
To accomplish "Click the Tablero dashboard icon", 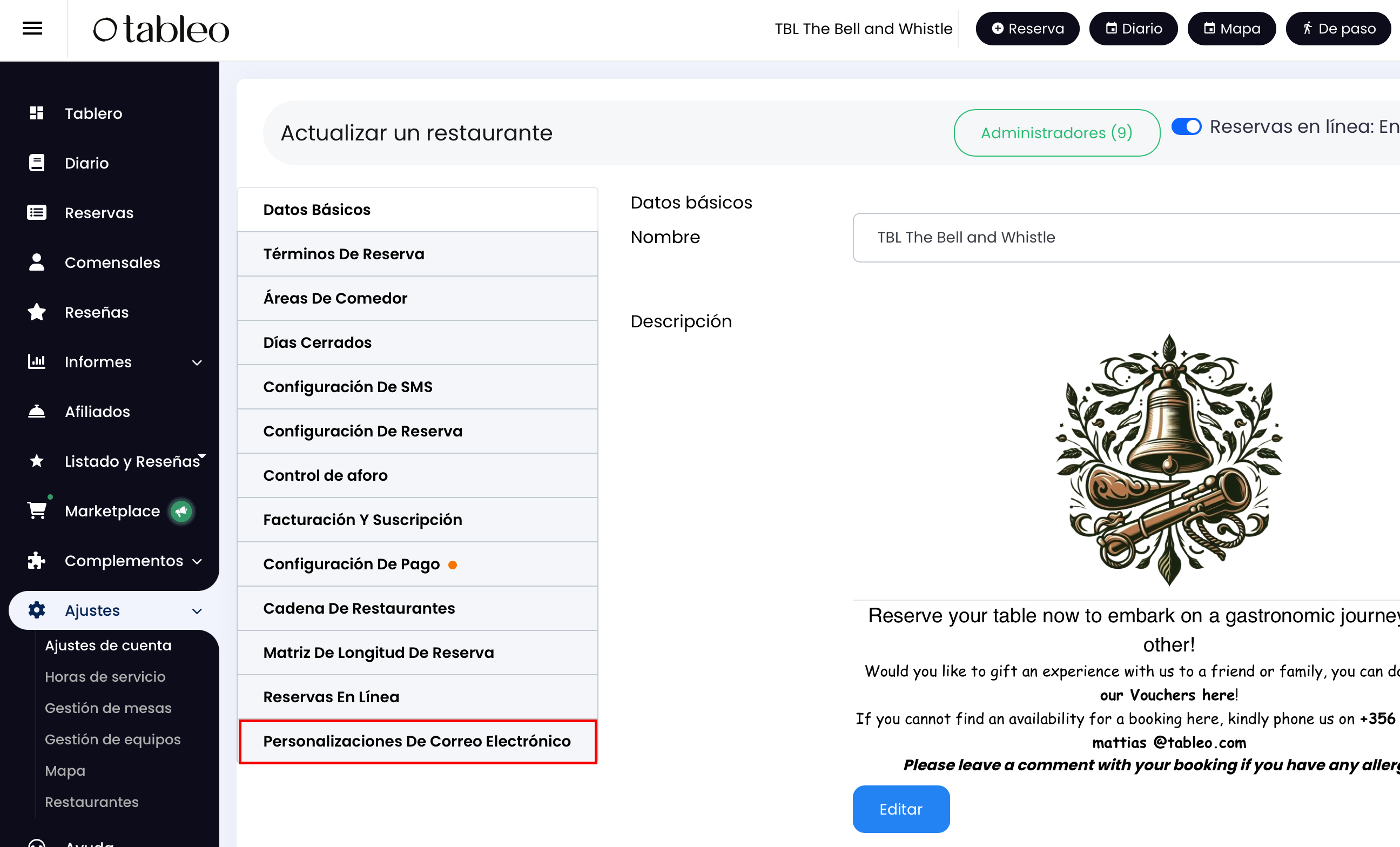I will point(37,113).
